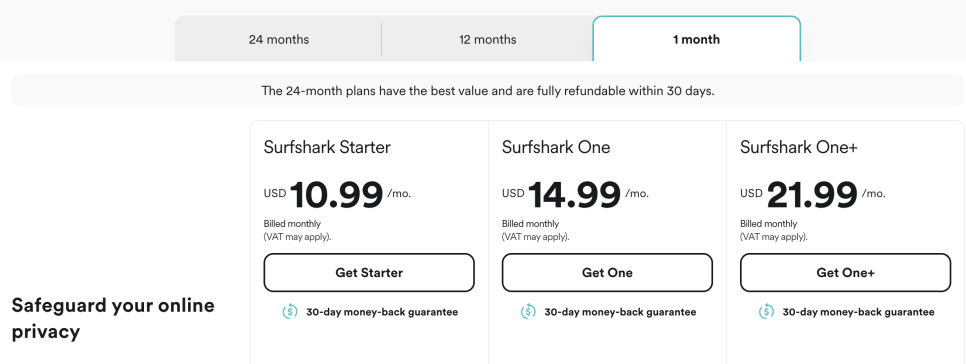This screenshot has height=364, width=966.
Task: Switch to the 24 months tab
Action: 278,39
